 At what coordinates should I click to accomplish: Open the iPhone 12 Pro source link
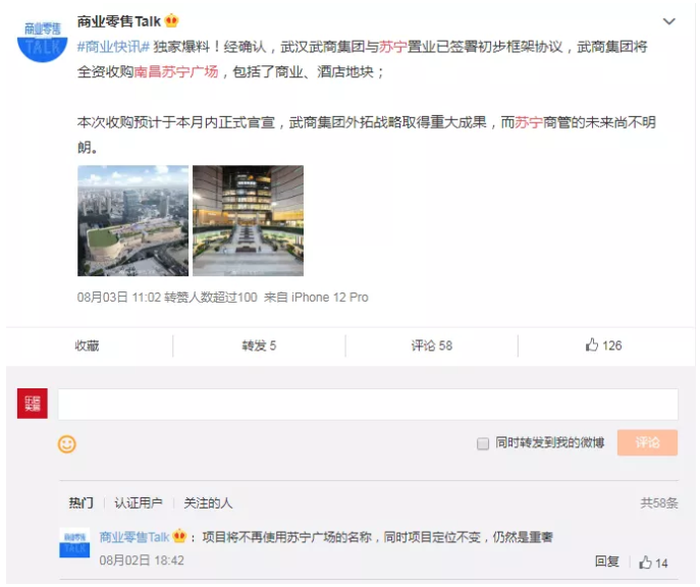[330, 297]
